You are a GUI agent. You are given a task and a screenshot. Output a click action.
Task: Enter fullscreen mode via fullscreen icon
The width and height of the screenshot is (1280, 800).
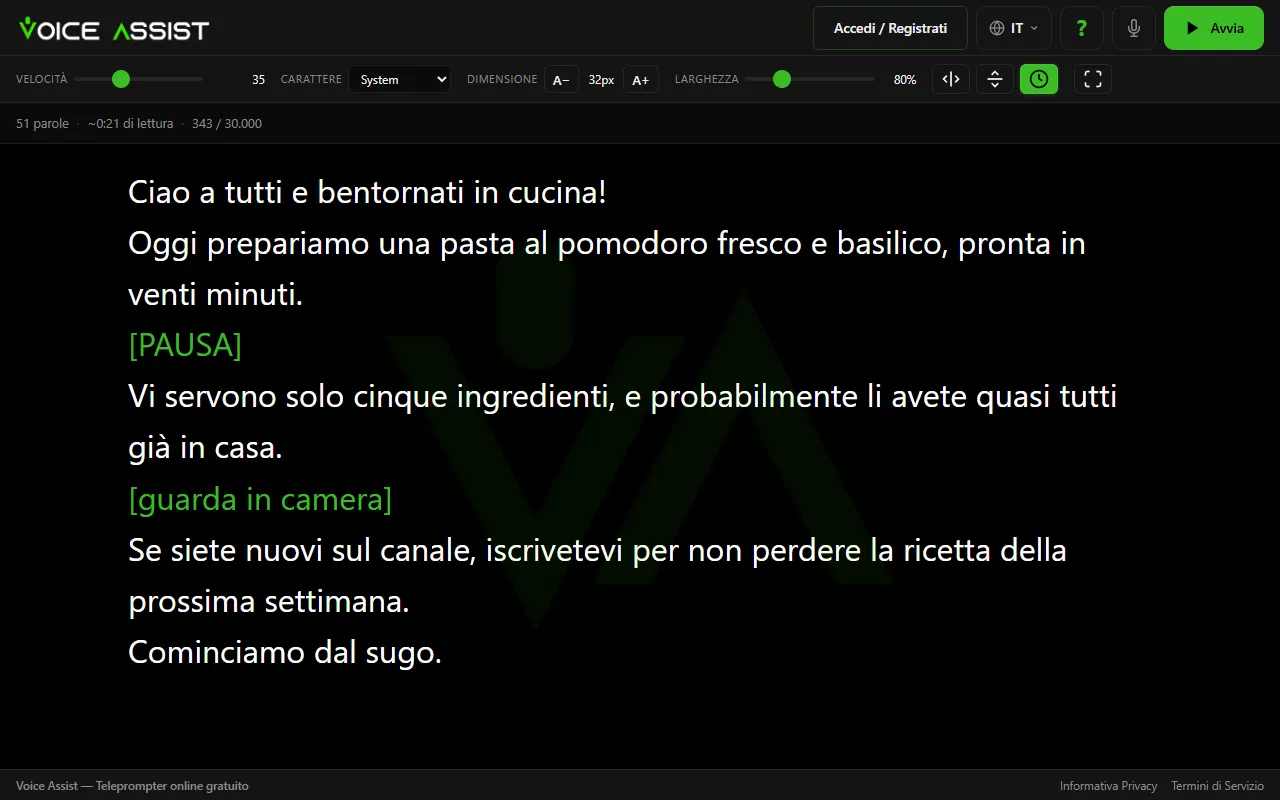click(1093, 79)
